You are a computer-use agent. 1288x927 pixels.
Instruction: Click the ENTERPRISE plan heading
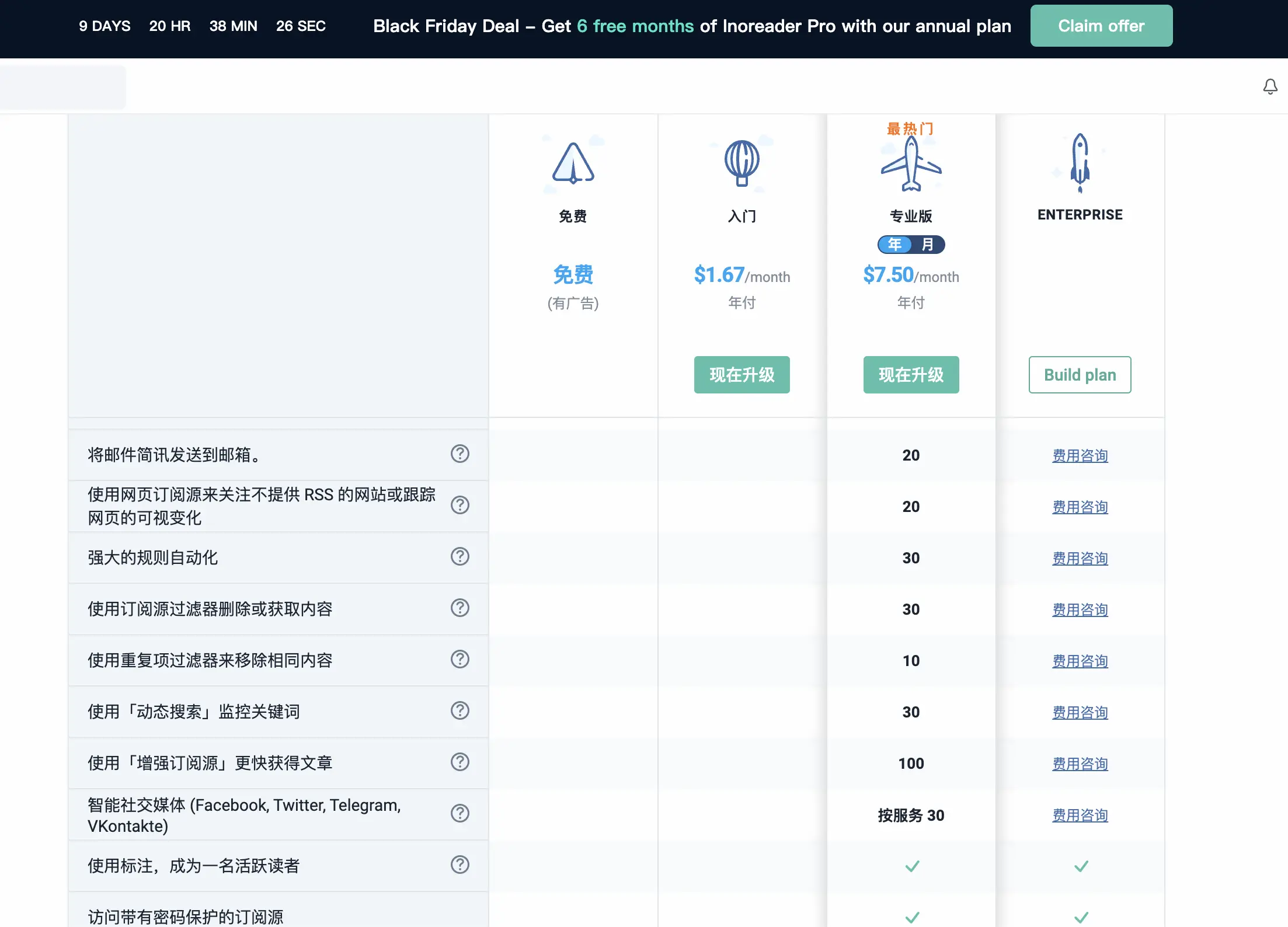pos(1080,215)
